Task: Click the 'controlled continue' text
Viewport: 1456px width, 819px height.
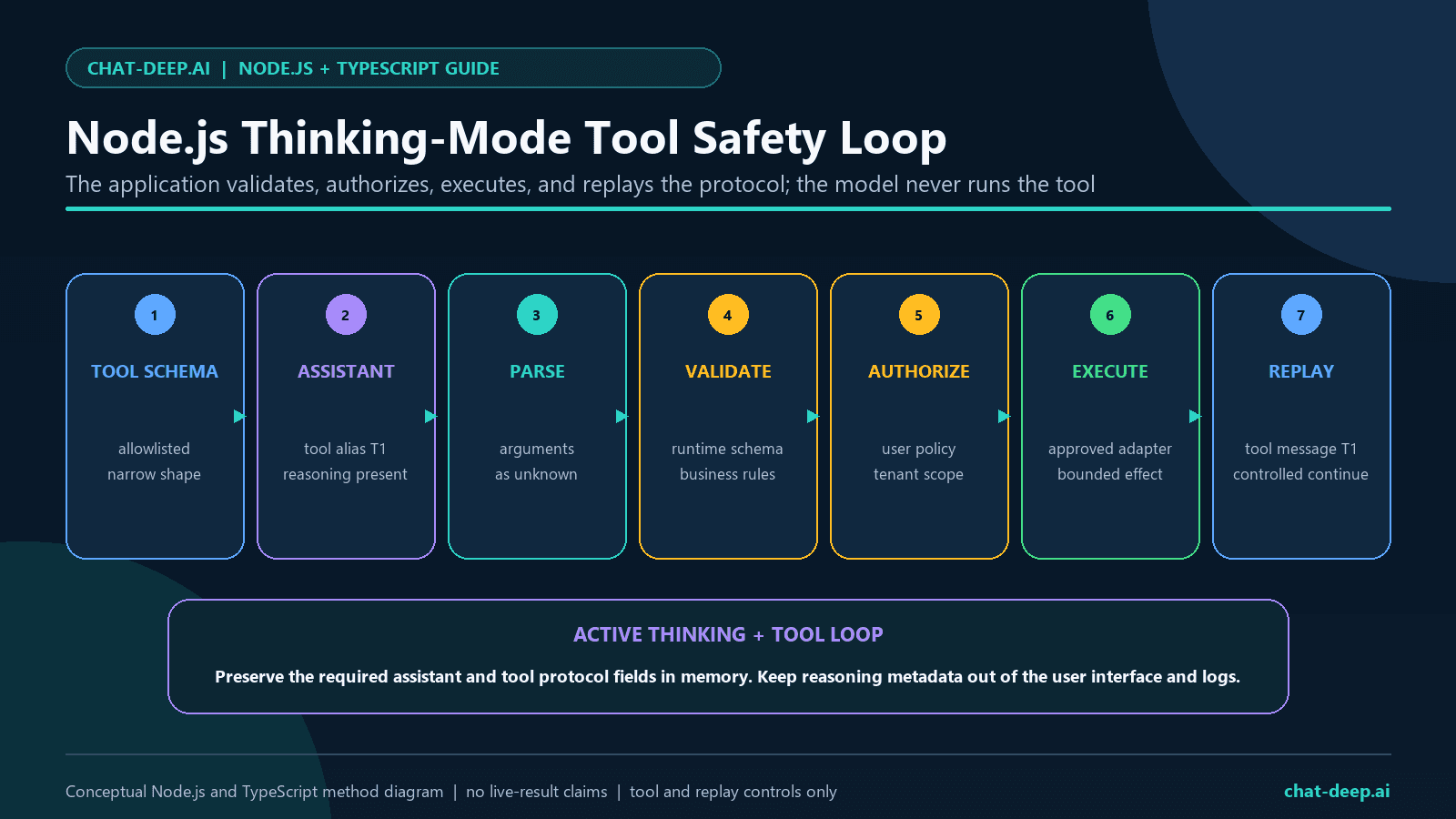Action: tap(1301, 474)
